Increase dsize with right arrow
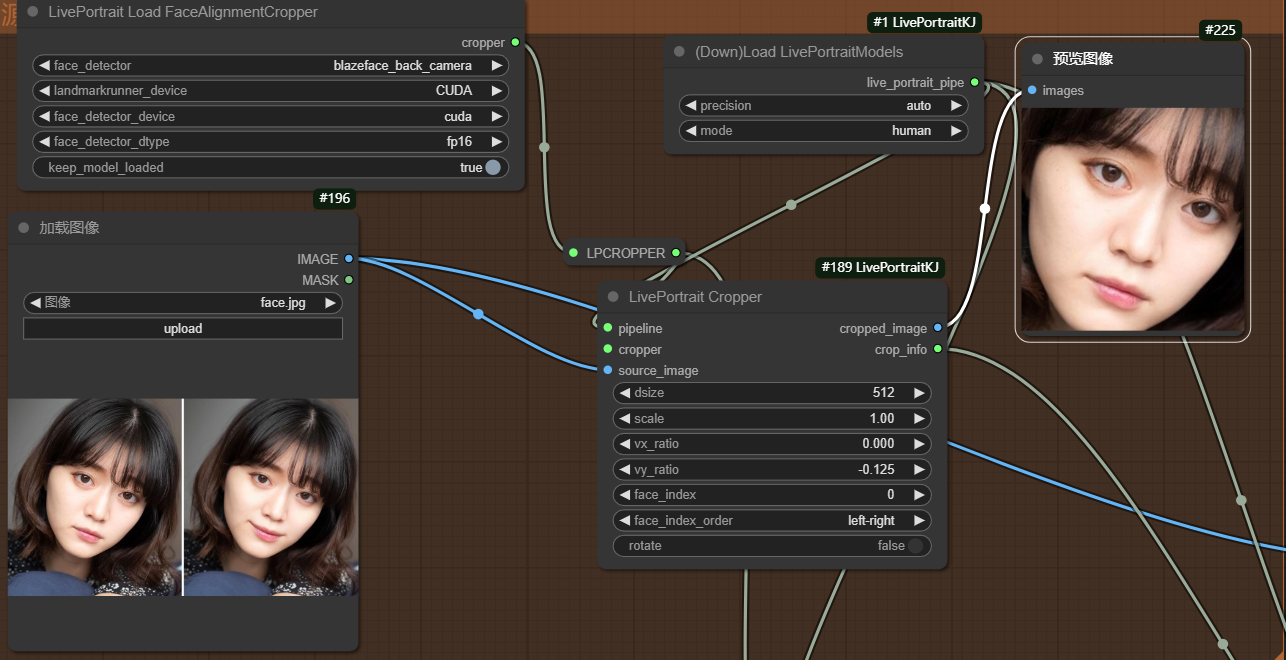 (x=918, y=393)
